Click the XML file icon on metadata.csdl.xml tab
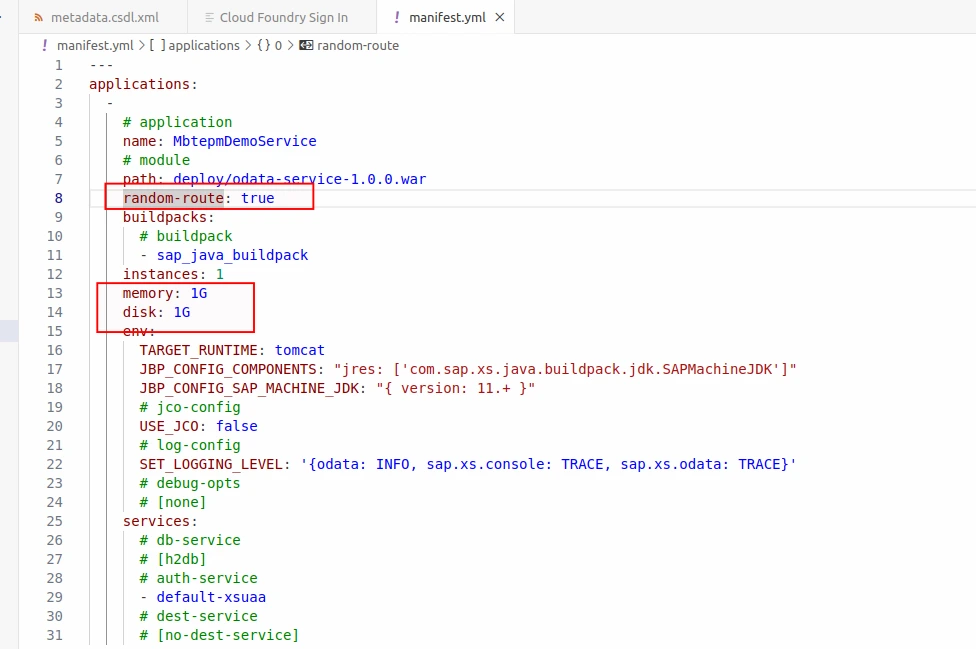Screen dimensions: 976x649 coord(39,17)
